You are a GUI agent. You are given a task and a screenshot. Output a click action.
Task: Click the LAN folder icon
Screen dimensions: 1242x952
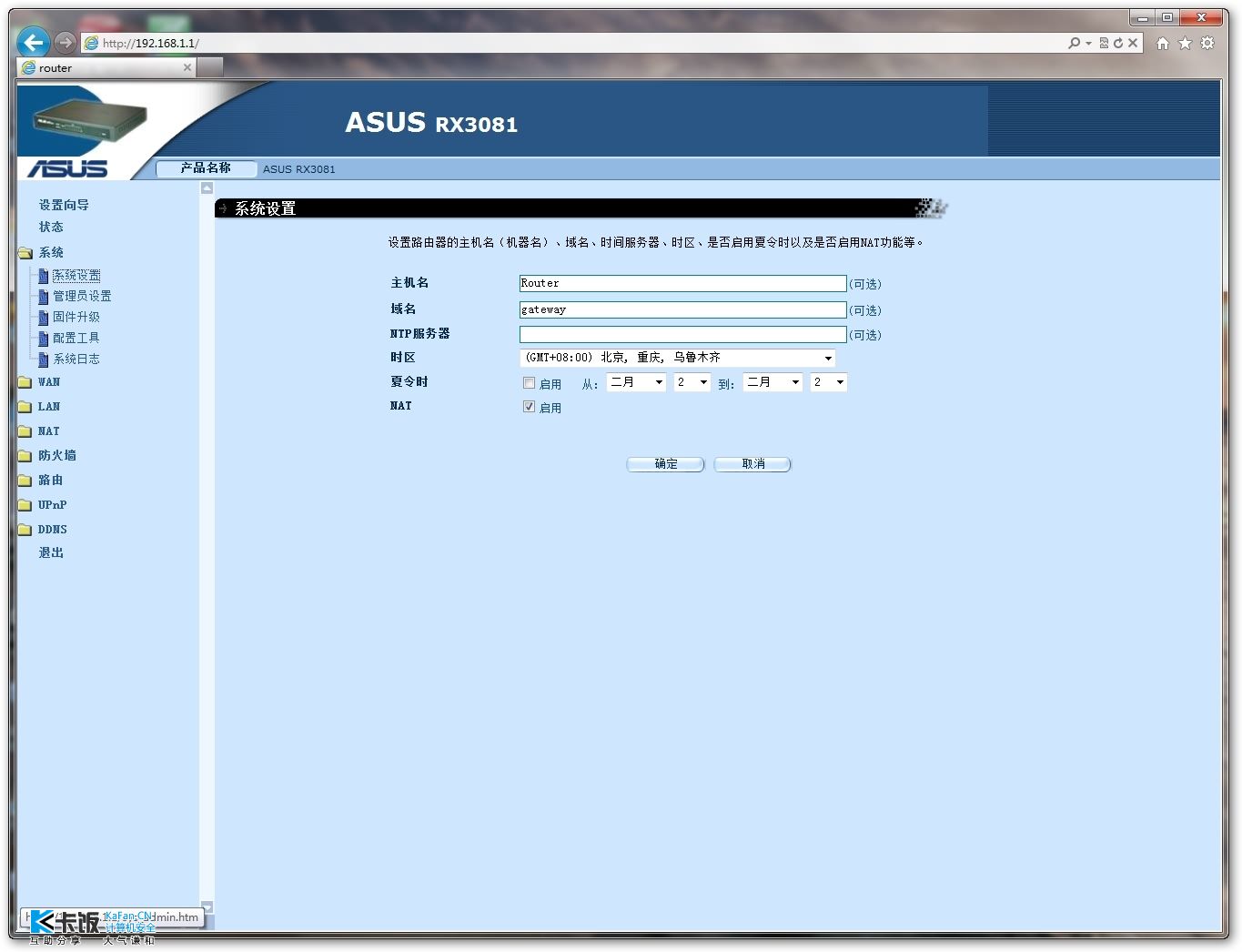pos(25,407)
